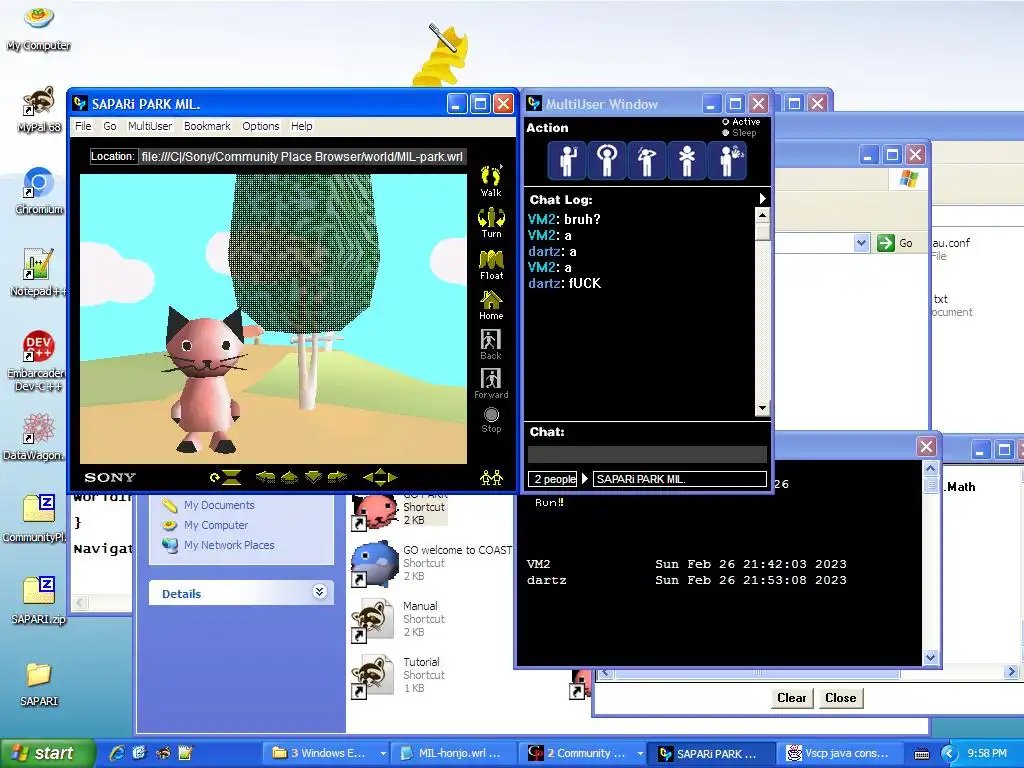
Task: Open the SAPARI.zip desktop file
Action: tap(39, 600)
